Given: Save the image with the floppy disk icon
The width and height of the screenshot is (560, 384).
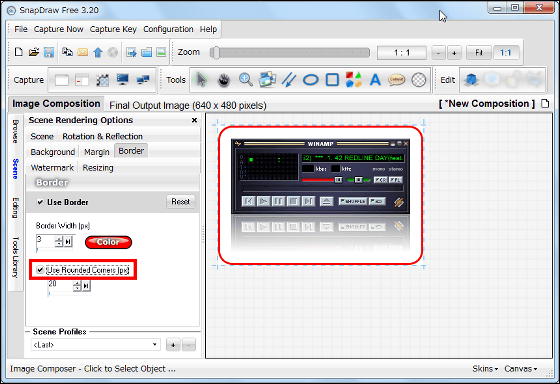Looking at the screenshot, I should (49, 52).
